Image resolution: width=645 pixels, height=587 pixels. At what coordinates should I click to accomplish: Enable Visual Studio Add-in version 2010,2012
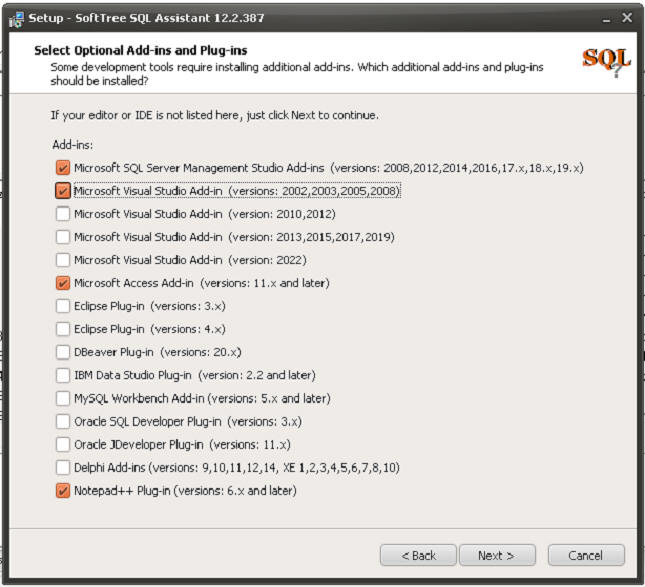point(63,214)
